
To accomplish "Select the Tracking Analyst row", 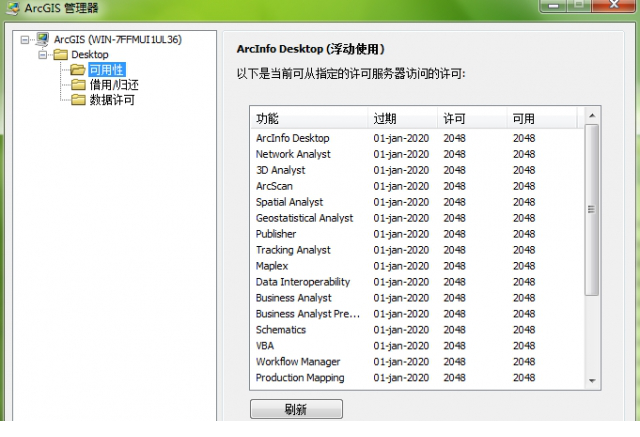I will pos(417,250).
